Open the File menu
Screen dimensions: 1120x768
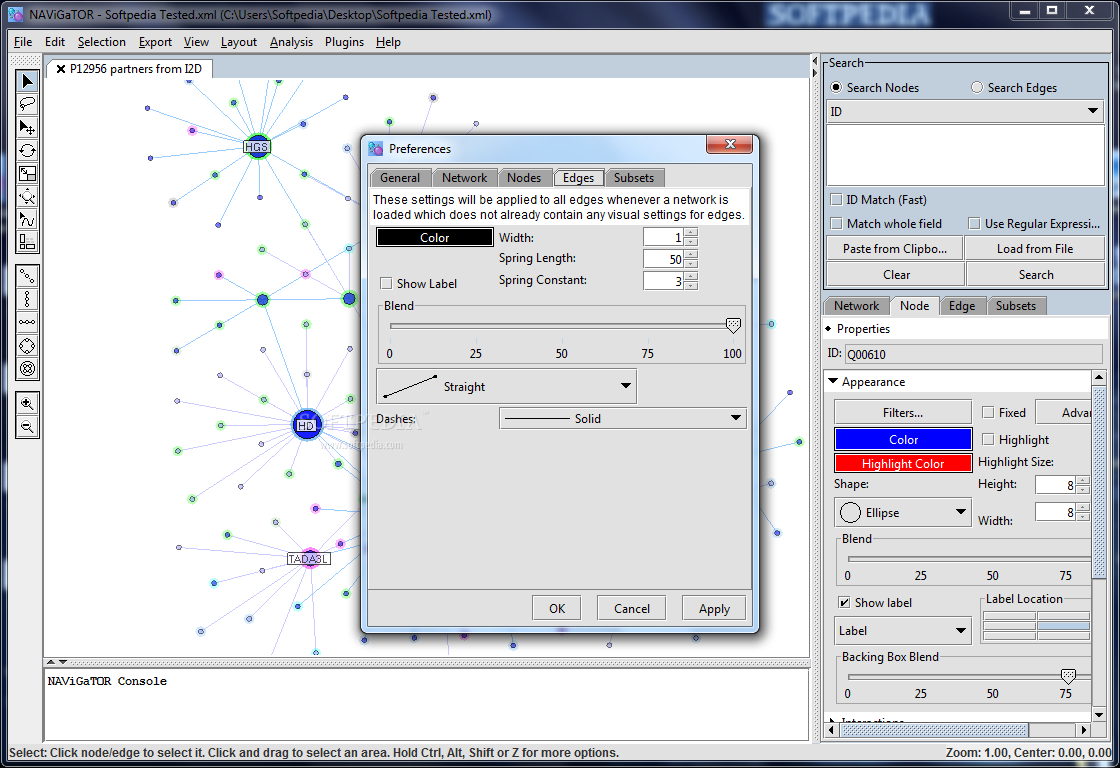[22, 41]
